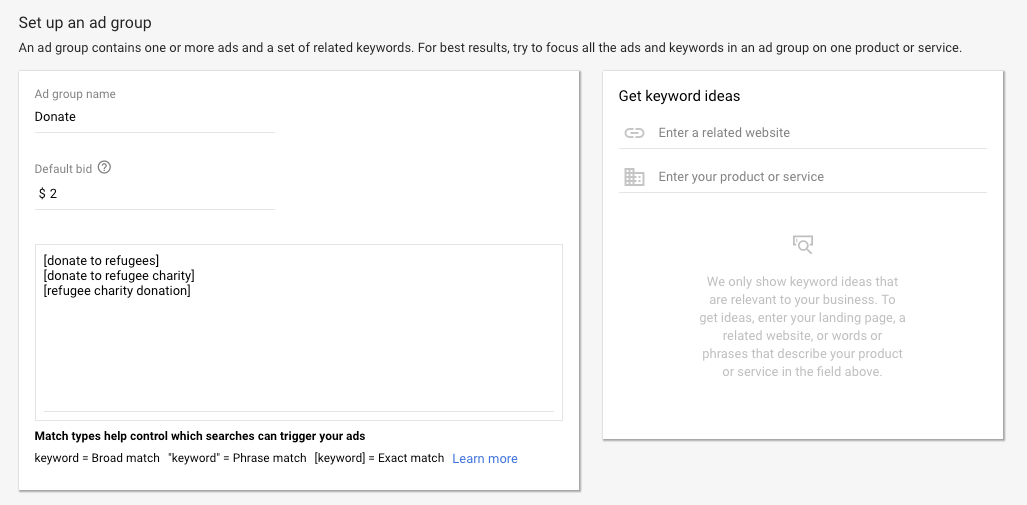Screen dimensions: 1027x505
Task: Click the Ad group name label
Action: 75,94
